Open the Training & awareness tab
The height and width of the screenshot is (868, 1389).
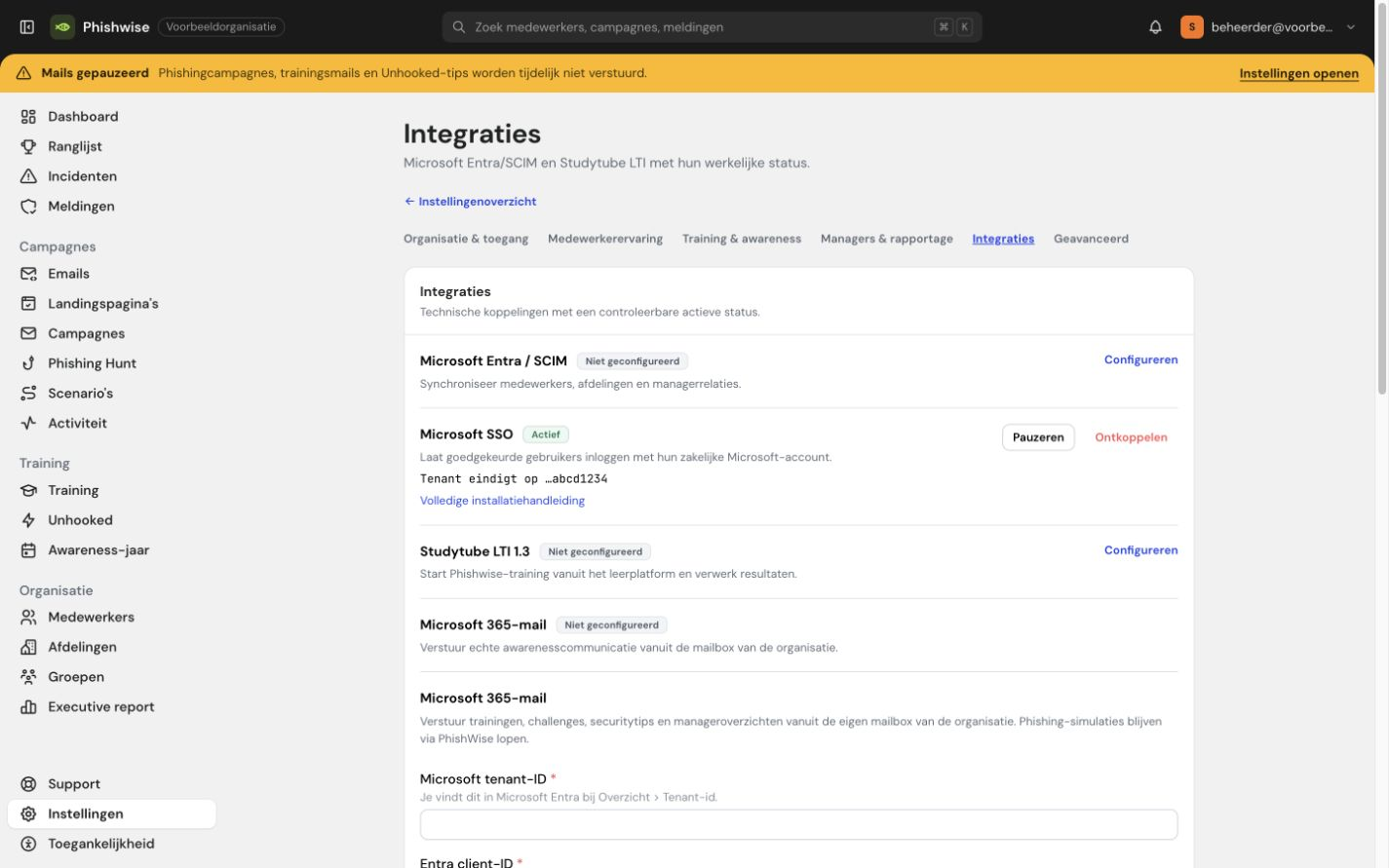pyautogui.click(x=742, y=239)
